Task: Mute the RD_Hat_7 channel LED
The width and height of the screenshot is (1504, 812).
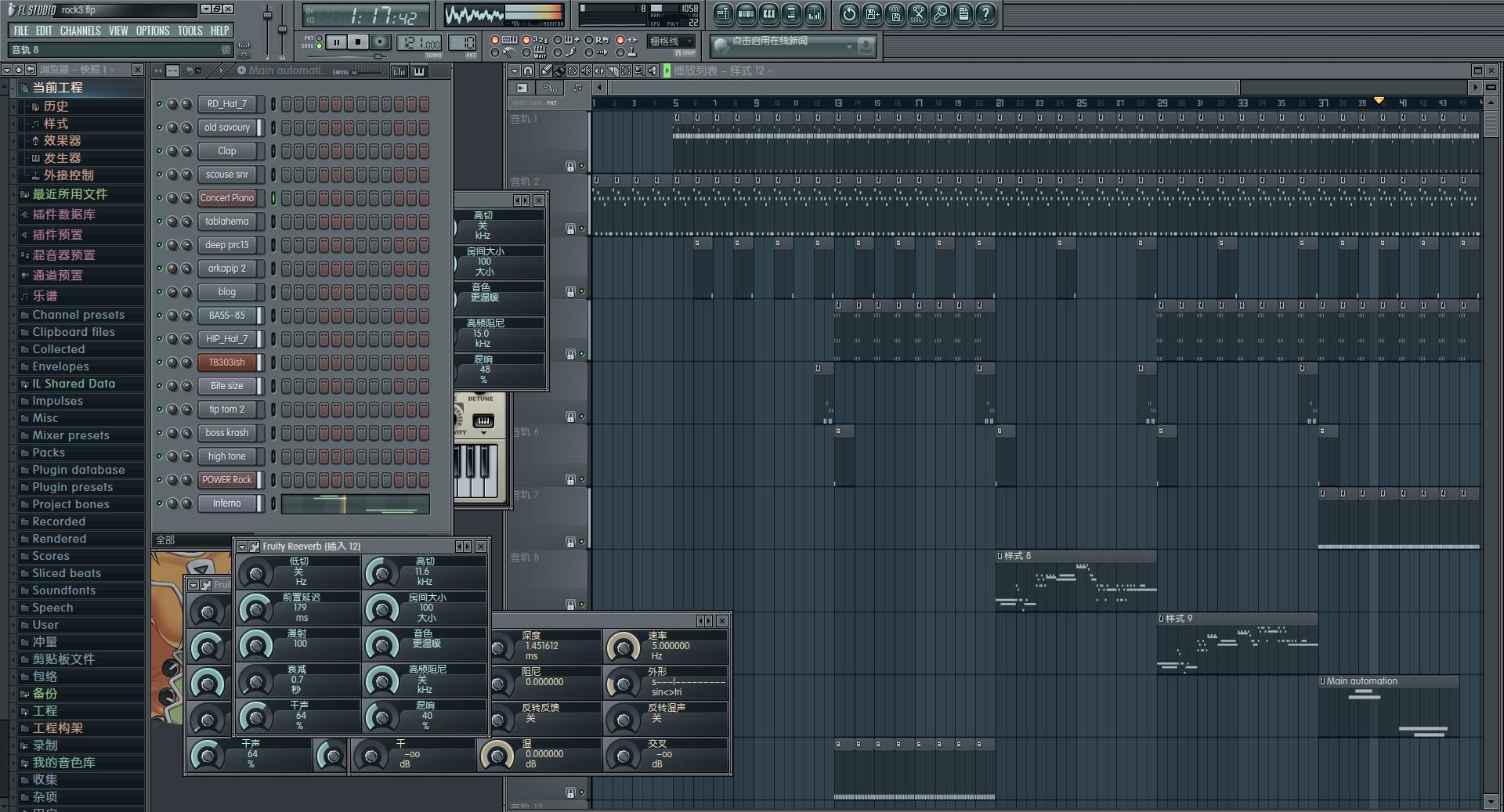Action: click(159, 103)
